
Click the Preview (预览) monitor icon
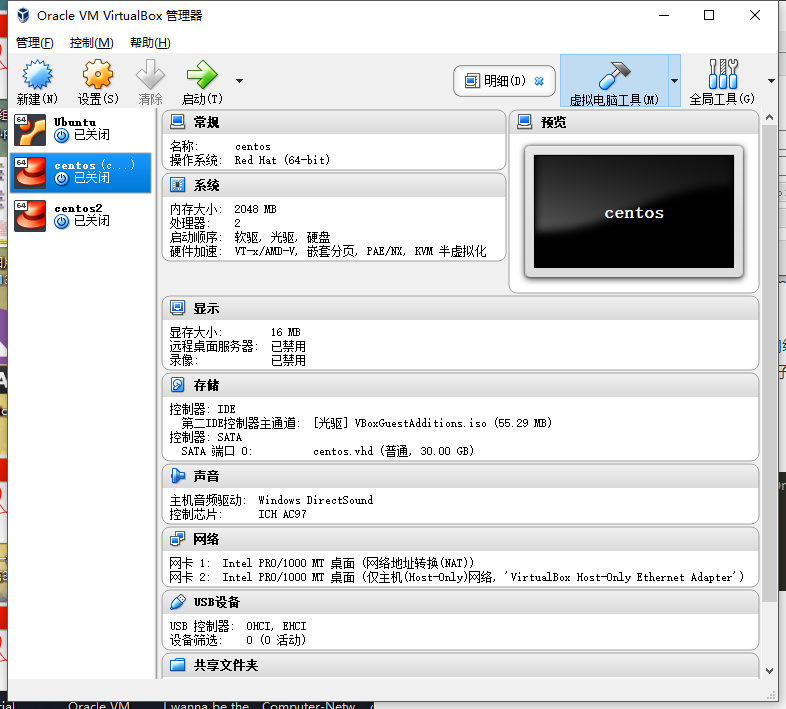click(x=524, y=122)
